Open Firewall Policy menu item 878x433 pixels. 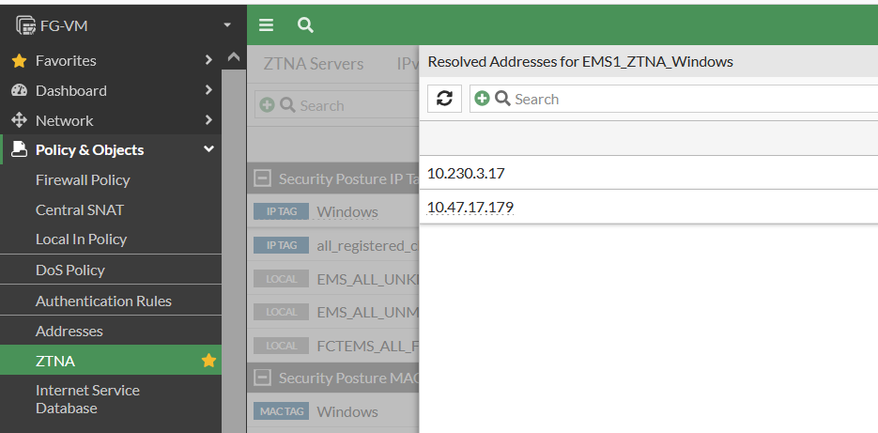[x=82, y=180]
